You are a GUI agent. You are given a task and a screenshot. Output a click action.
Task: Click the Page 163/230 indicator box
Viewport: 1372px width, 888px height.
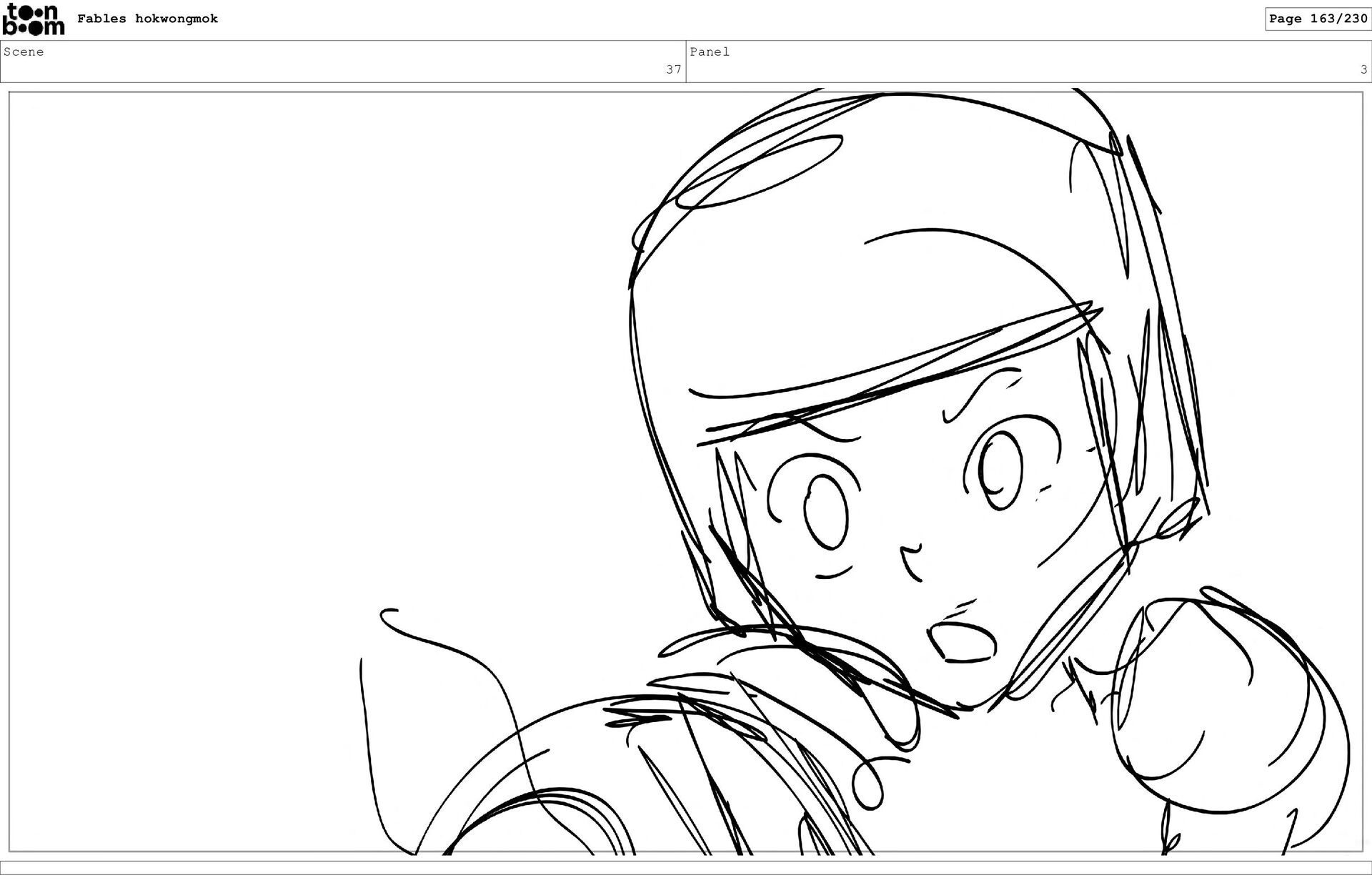pyautogui.click(x=1318, y=19)
